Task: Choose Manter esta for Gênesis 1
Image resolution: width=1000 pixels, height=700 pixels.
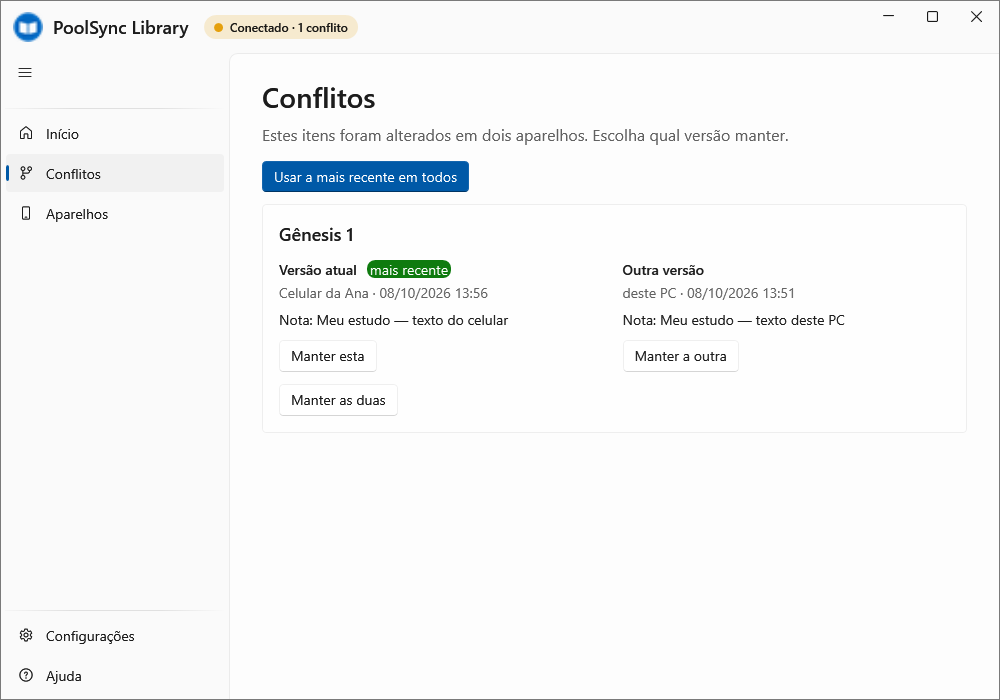Action: [x=328, y=356]
